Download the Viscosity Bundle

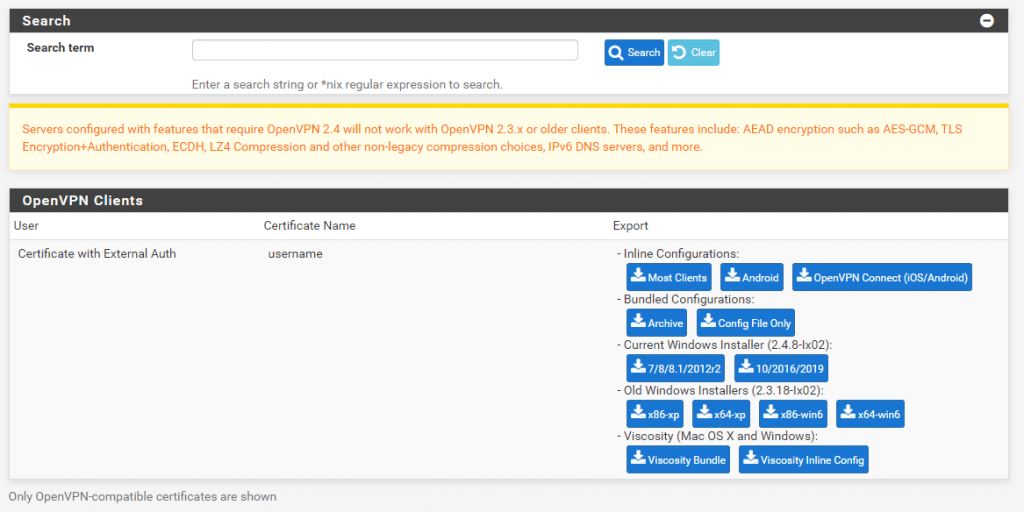coord(678,460)
